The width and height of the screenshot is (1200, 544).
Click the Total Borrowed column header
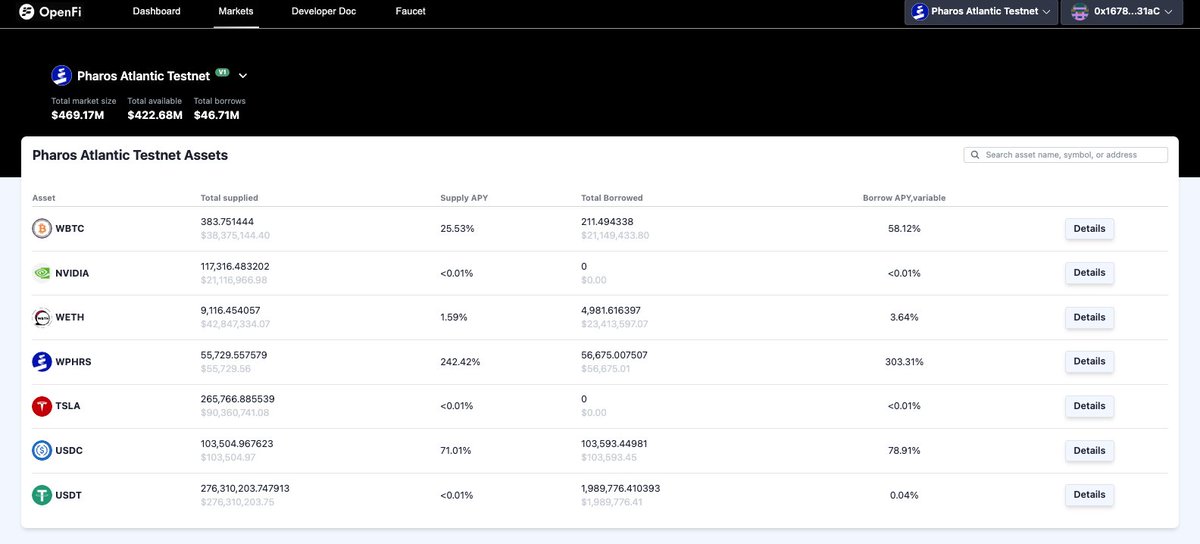click(x=612, y=198)
